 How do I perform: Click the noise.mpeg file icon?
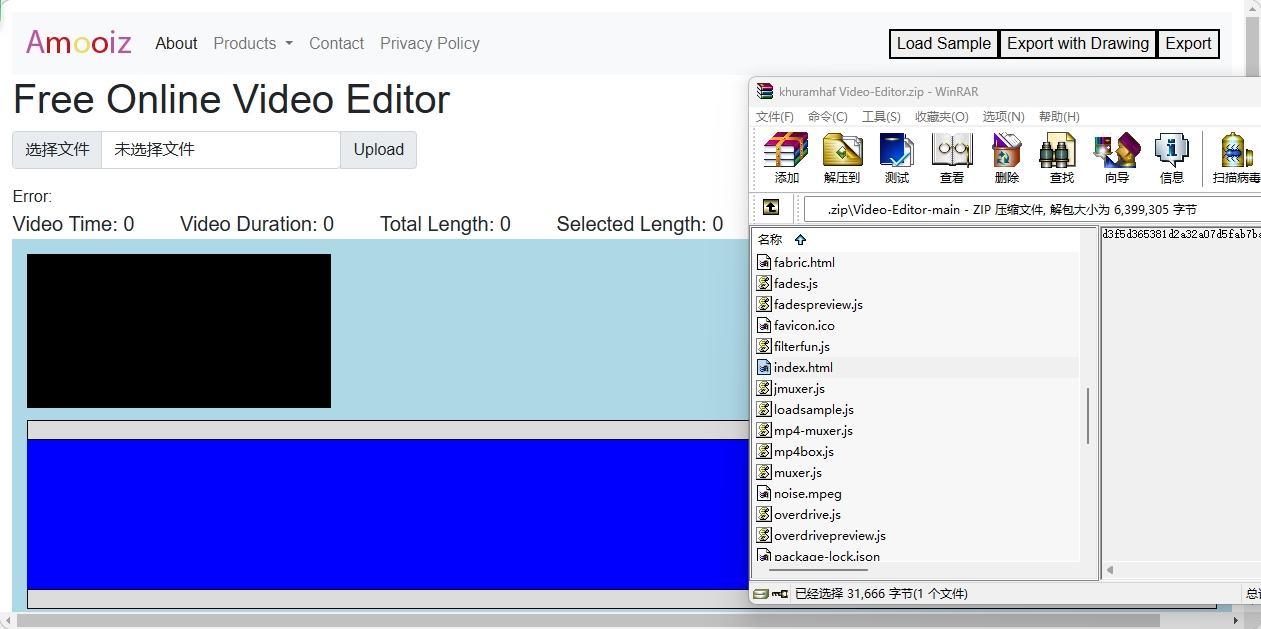[x=764, y=493]
